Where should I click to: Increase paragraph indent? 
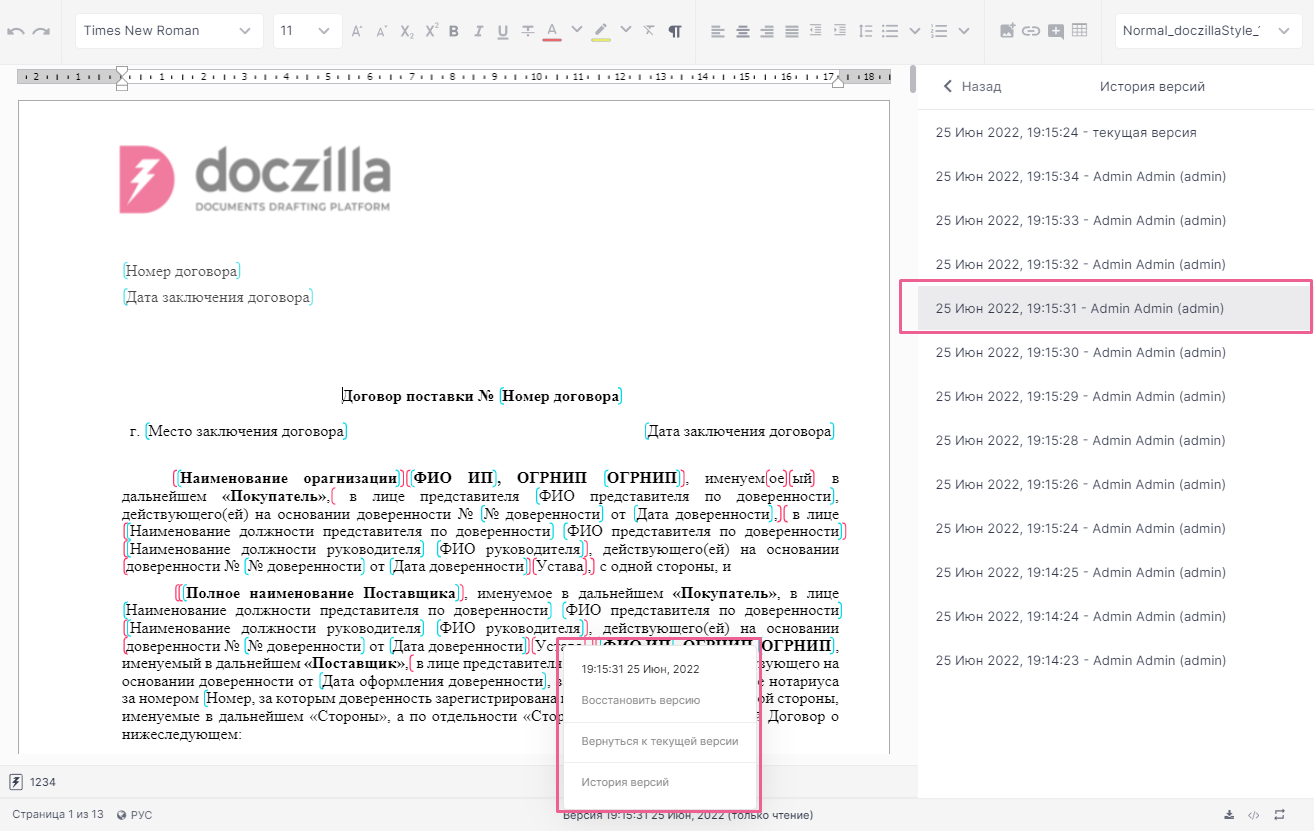[840, 31]
